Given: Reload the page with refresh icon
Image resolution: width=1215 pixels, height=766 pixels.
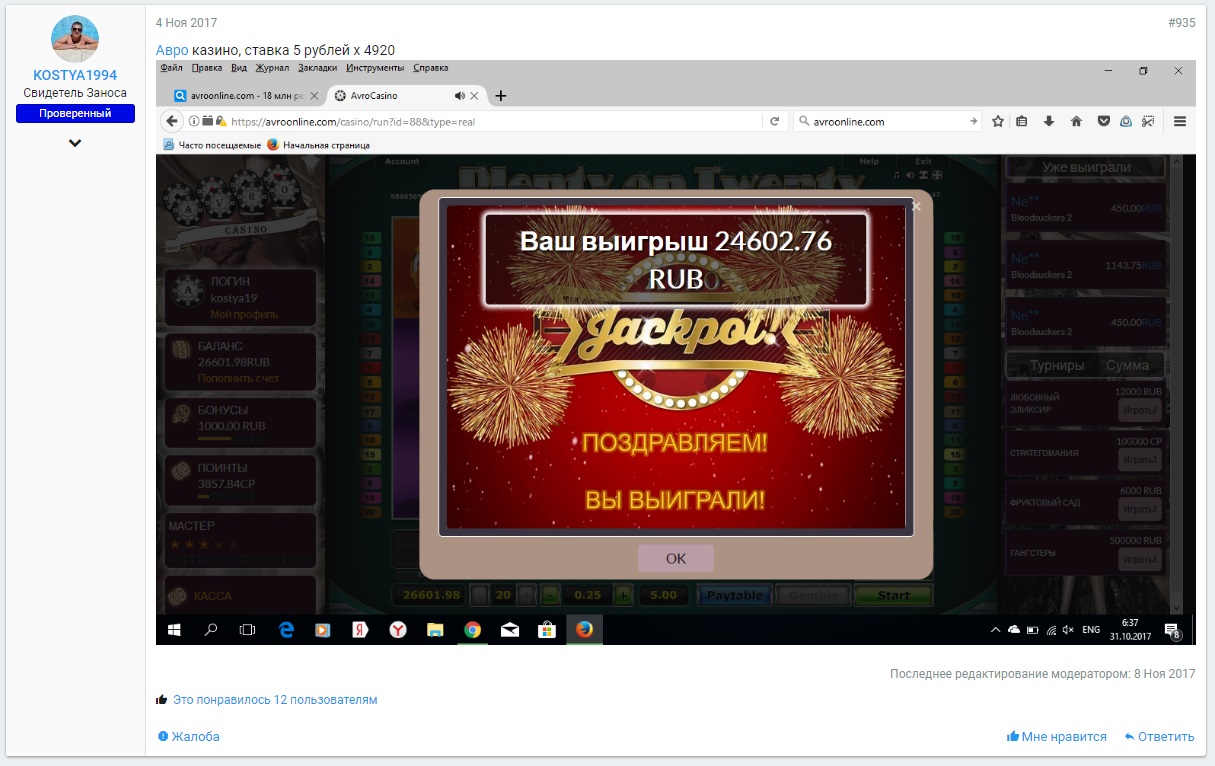Looking at the screenshot, I should click(773, 121).
